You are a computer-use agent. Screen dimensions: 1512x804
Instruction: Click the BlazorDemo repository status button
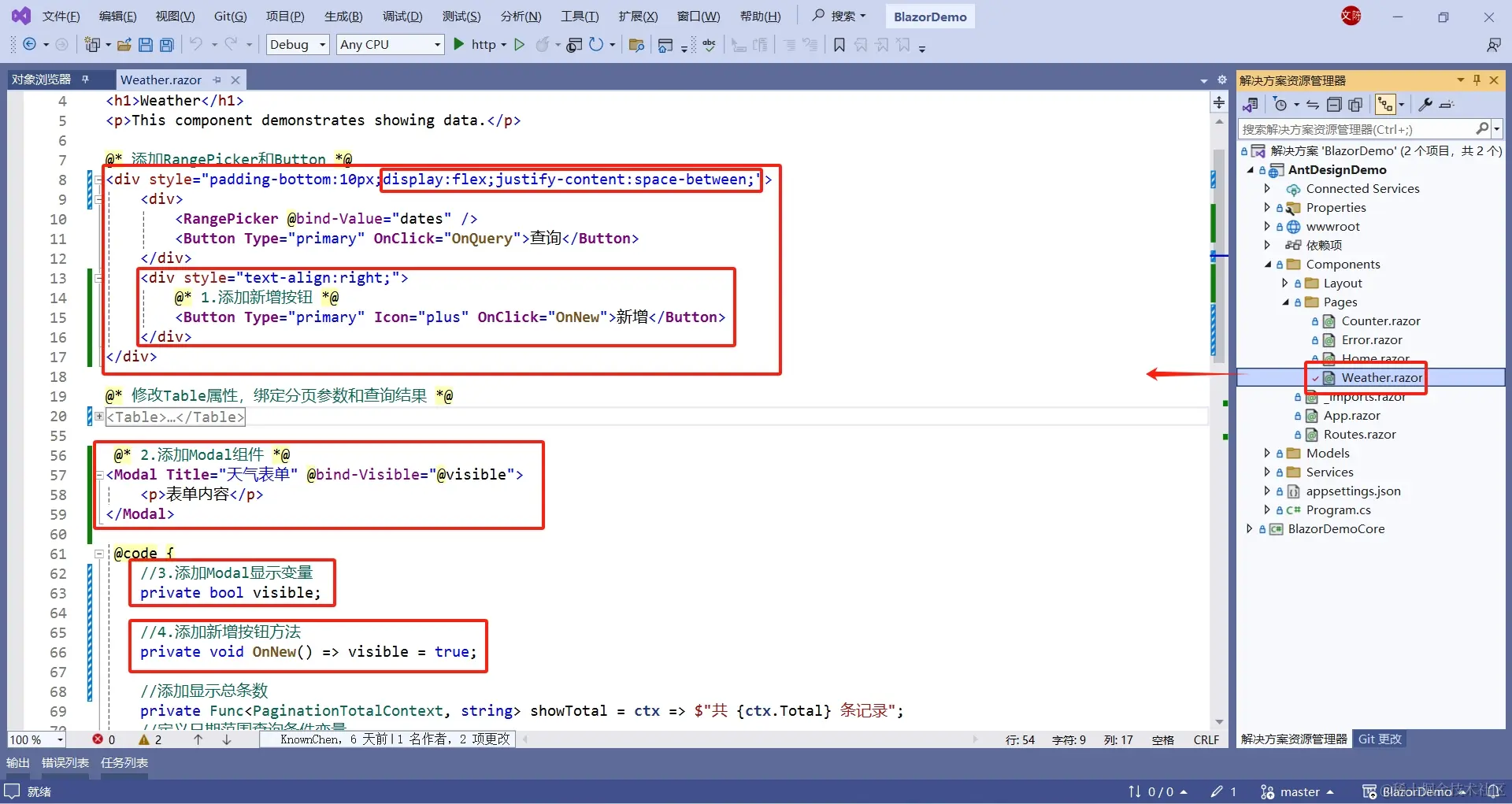(1415, 791)
